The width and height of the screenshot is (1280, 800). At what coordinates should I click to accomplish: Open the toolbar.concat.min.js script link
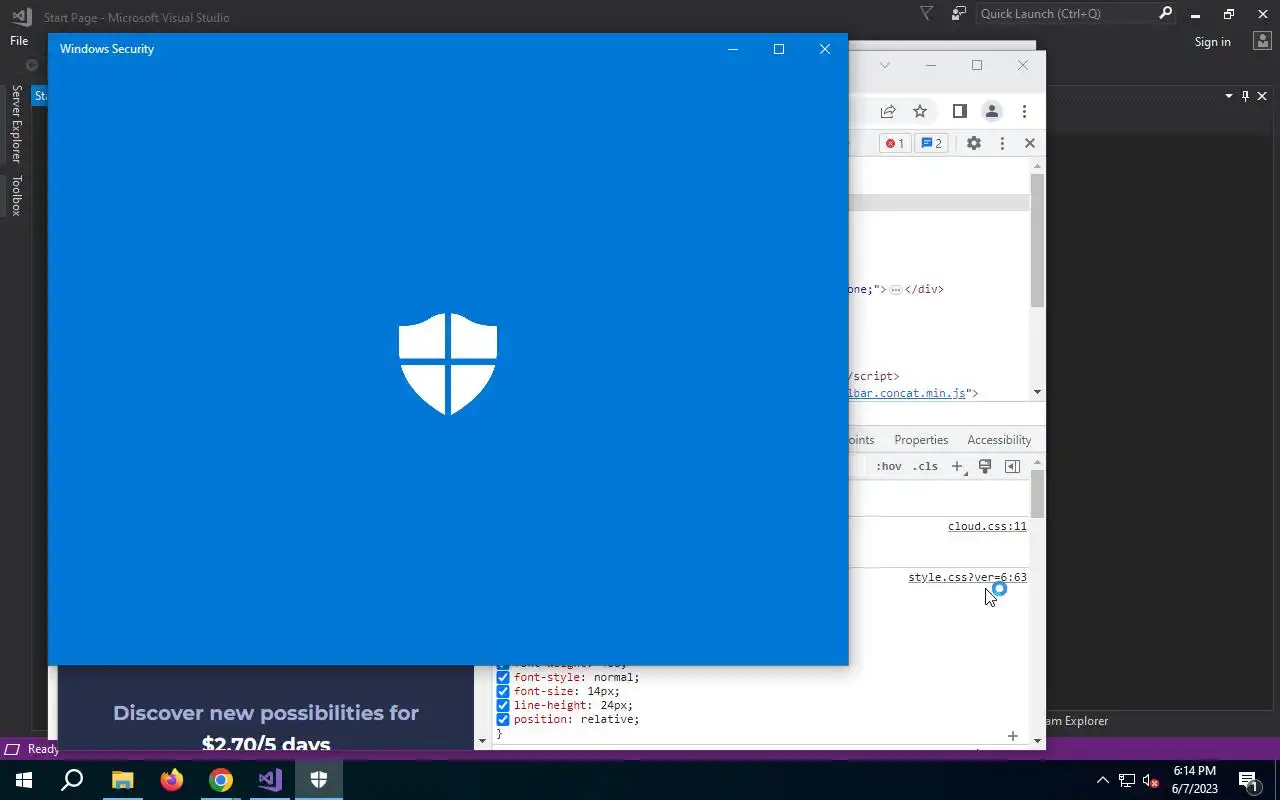[908, 393]
